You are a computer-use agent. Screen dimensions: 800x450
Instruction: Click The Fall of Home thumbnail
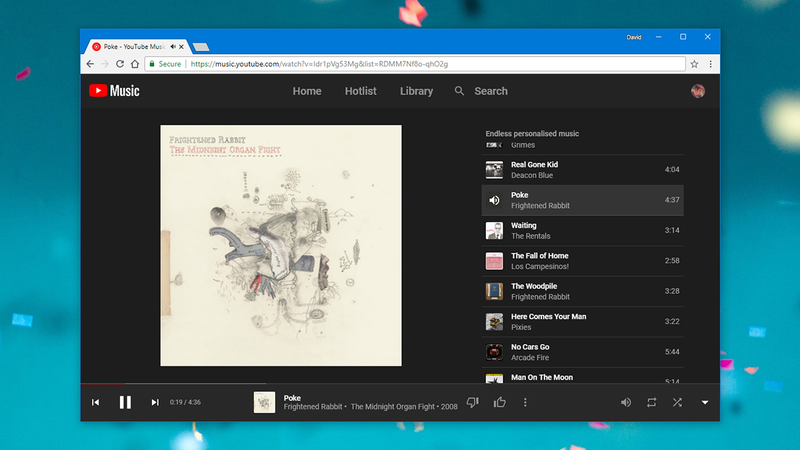pyautogui.click(x=494, y=261)
